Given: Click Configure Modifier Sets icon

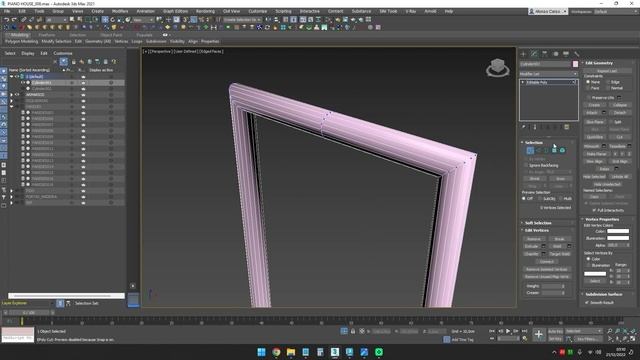Looking at the screenshot, I should click(x=567, y=127).
